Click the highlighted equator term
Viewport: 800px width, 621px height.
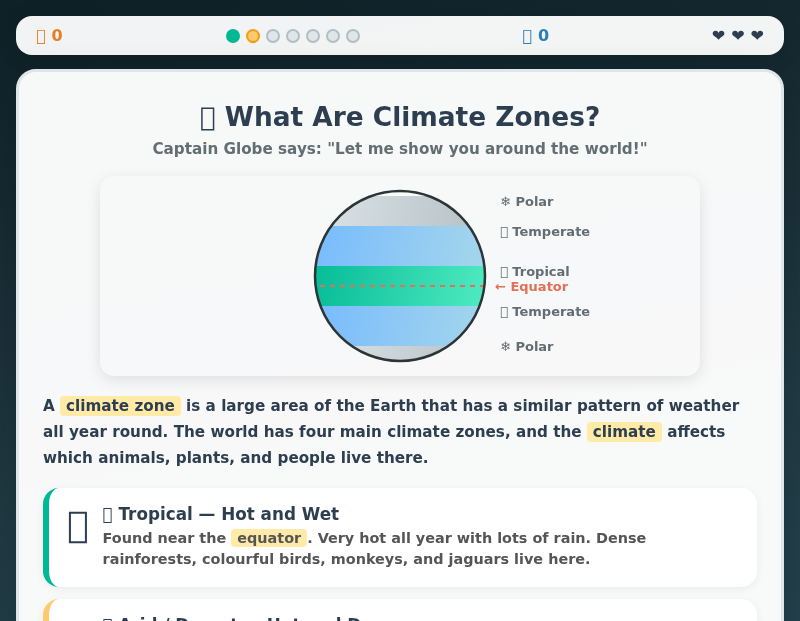(x=268, y=538)
